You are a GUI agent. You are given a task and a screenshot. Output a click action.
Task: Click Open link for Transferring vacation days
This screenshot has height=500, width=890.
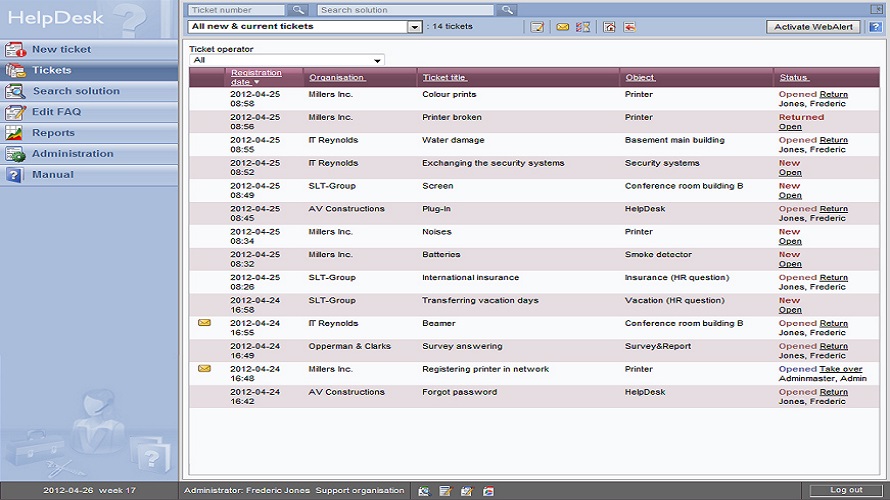pos(790,310)
